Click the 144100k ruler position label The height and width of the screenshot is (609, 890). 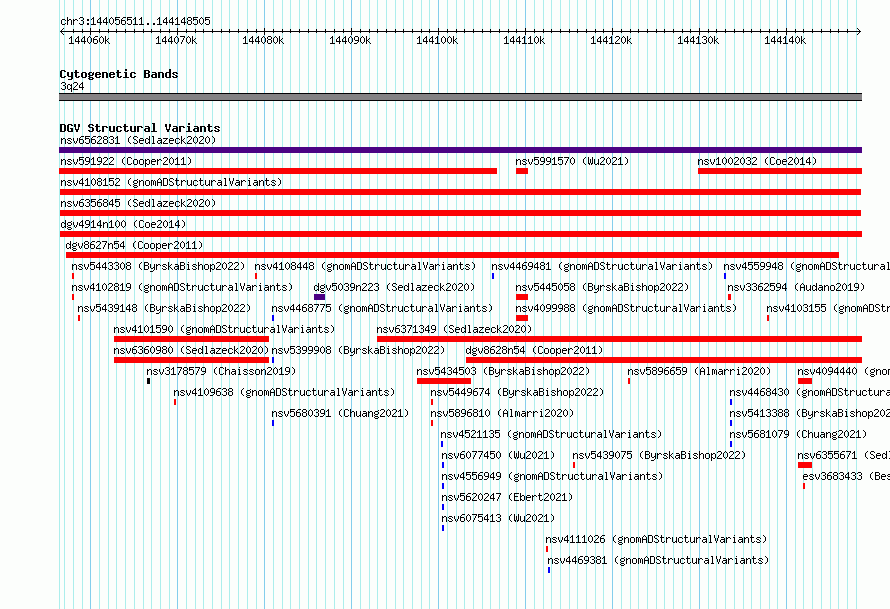(x=437, y=40)
